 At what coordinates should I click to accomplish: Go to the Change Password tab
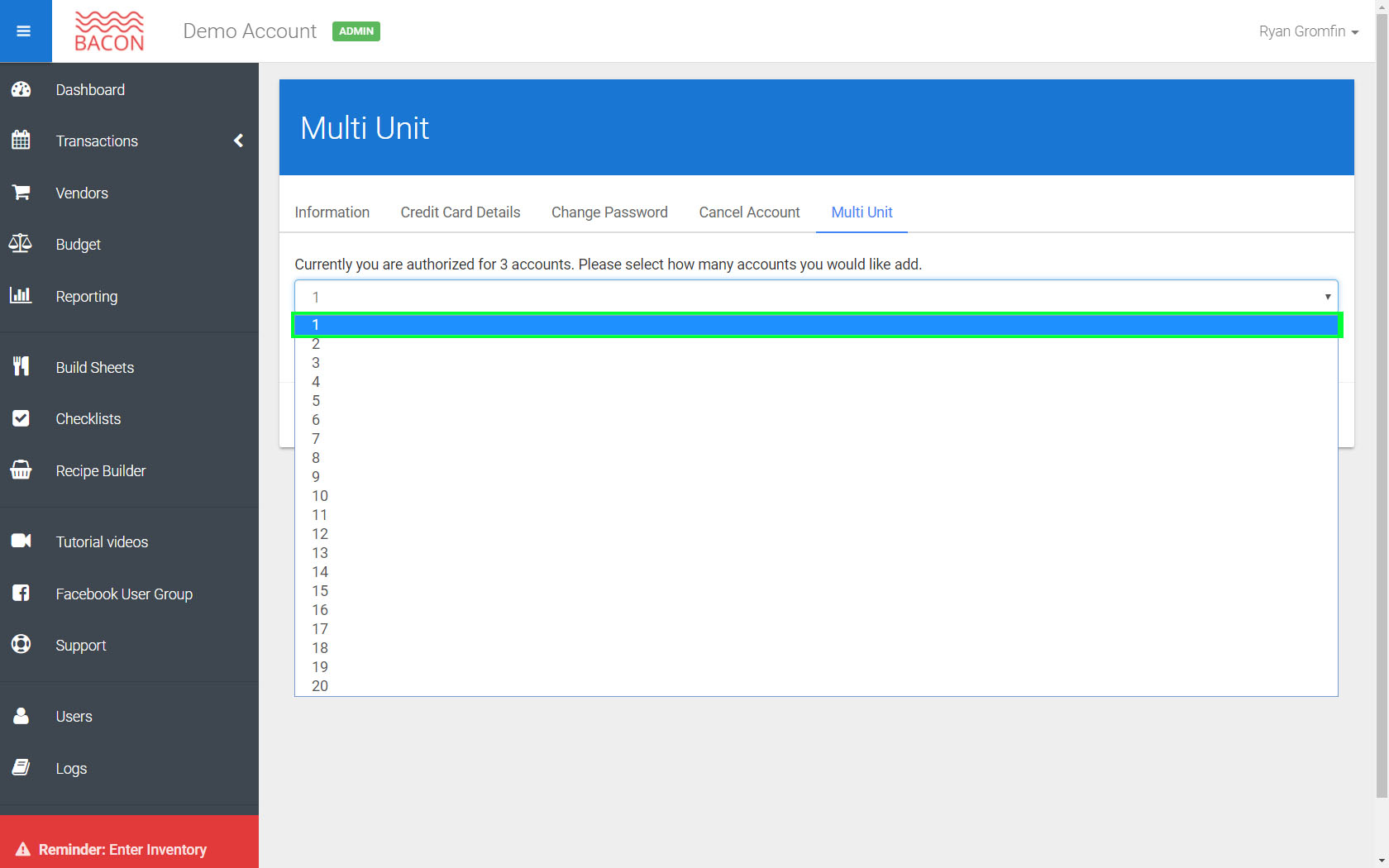[609, 212]
